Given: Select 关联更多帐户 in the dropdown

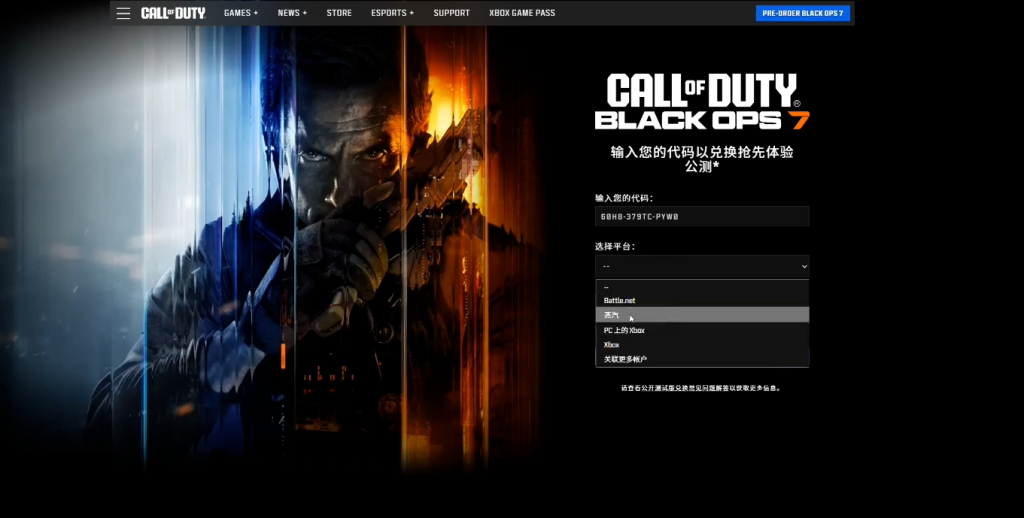Looking at the screenshot, I should [627, 359].
